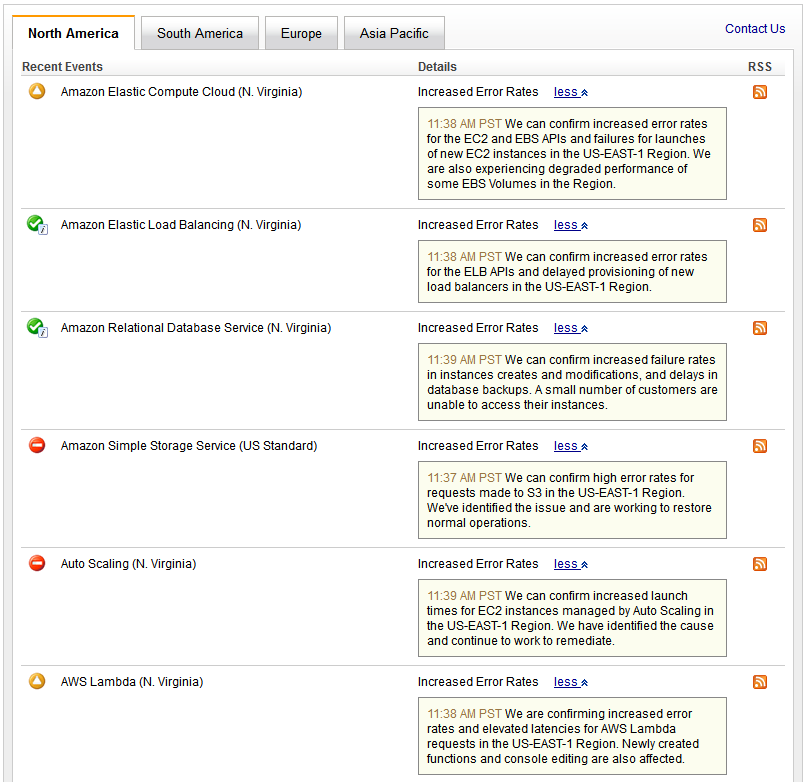Click the green status icon for Elastic Load Balancing
809x782 pixels.
(37, 225)
